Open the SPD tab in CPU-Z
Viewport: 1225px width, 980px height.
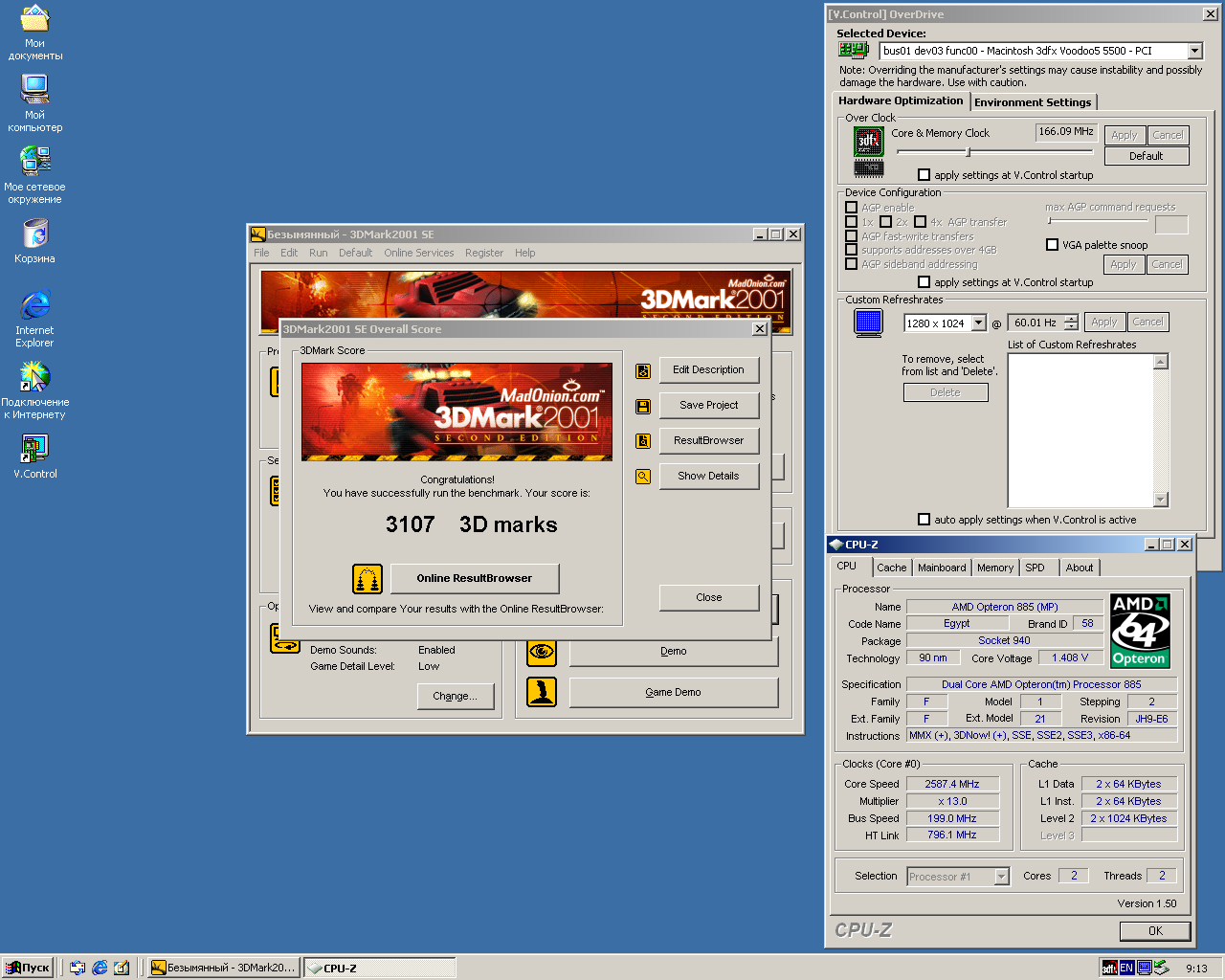point(1036,568)
